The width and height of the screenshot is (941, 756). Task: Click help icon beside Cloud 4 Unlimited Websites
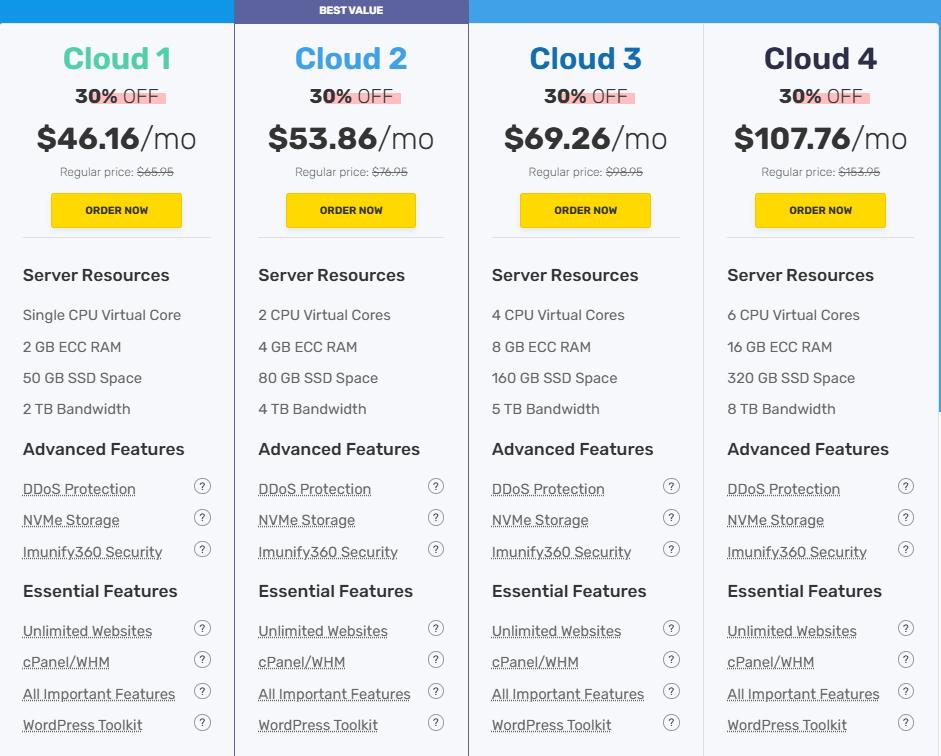pyautogui.click(x=905, y=629)
